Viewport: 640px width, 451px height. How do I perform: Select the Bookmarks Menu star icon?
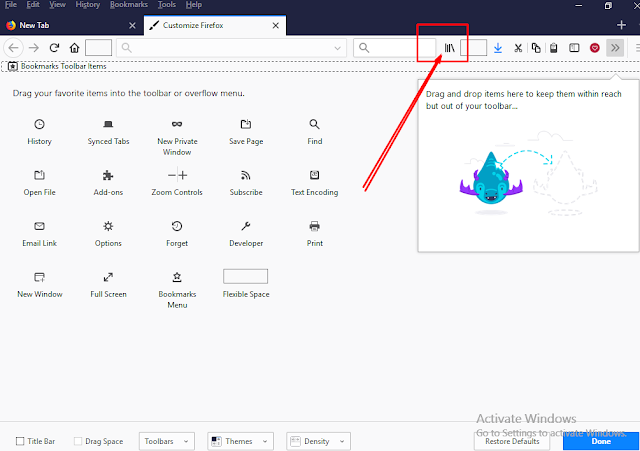tap(177, 277)
